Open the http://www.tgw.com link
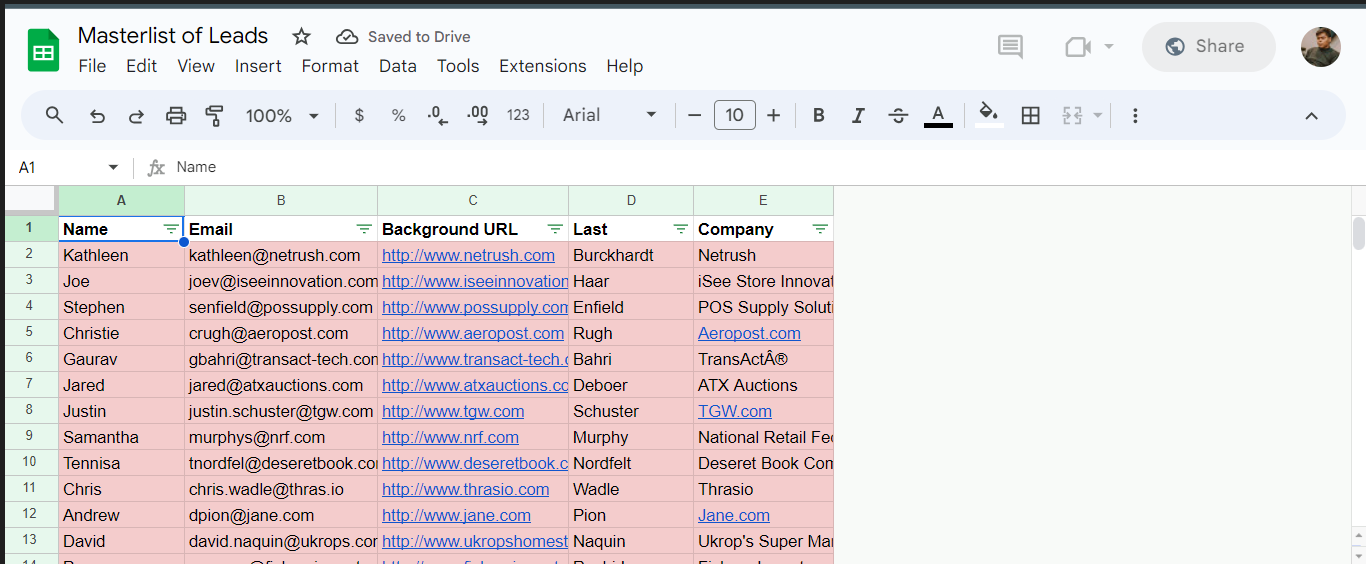This screenshot has height=564, width=1366. point(453,412)
